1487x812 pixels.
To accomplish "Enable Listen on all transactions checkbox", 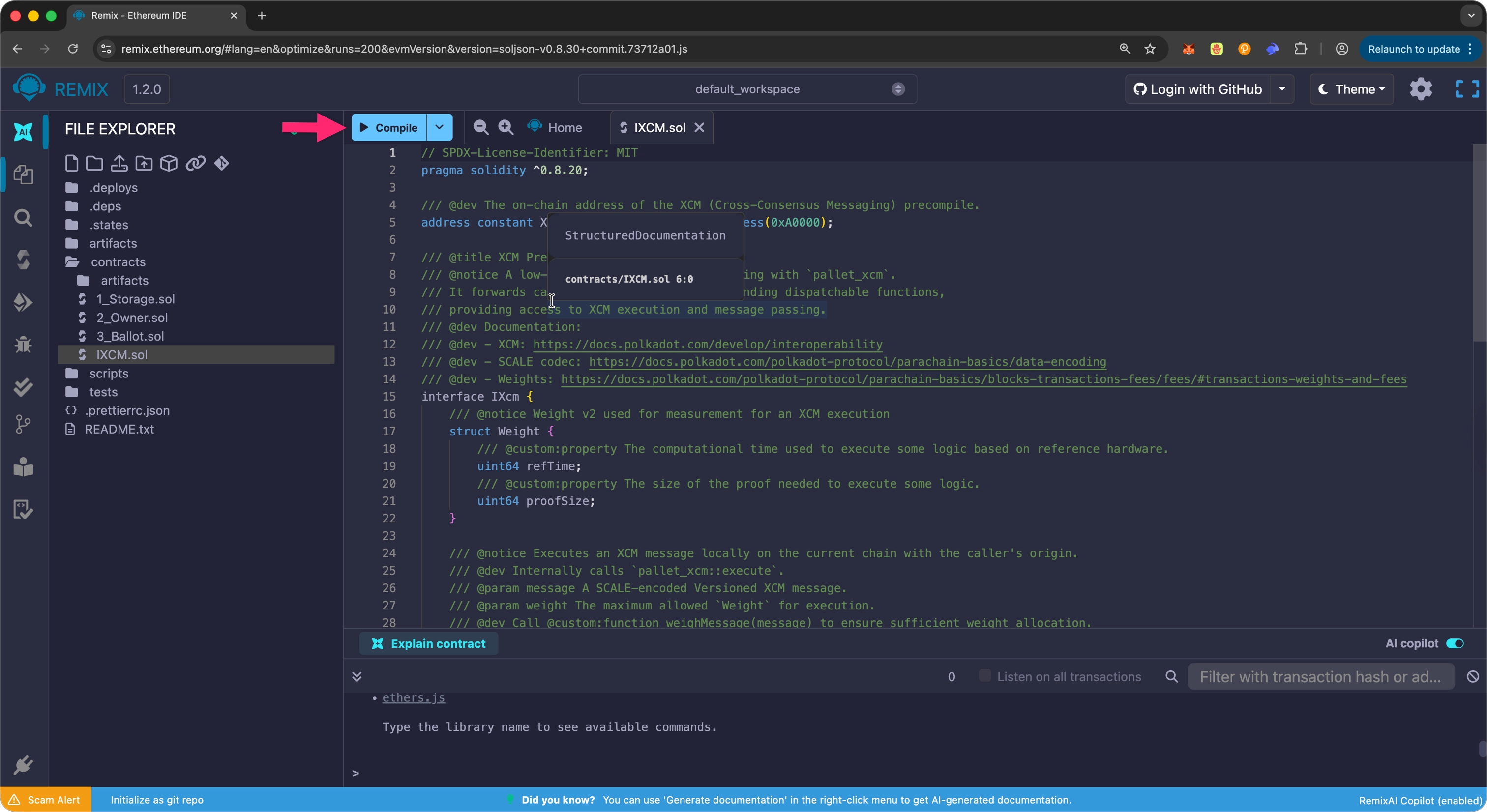I will pos(985,676).
